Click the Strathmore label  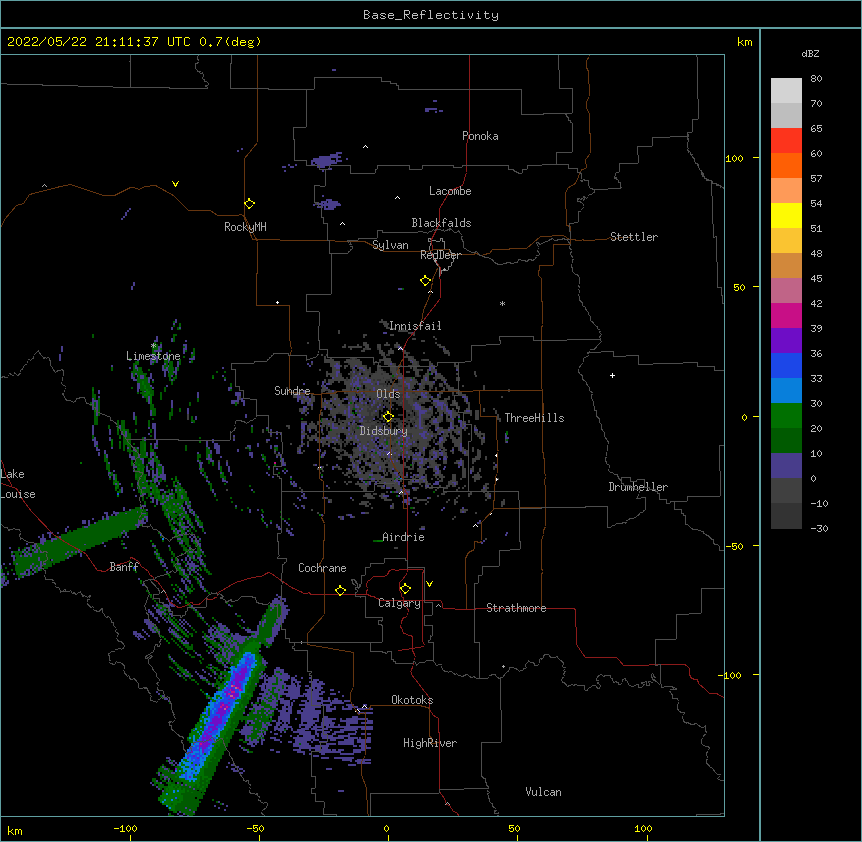pyautogui.click(x=516, y=608)
